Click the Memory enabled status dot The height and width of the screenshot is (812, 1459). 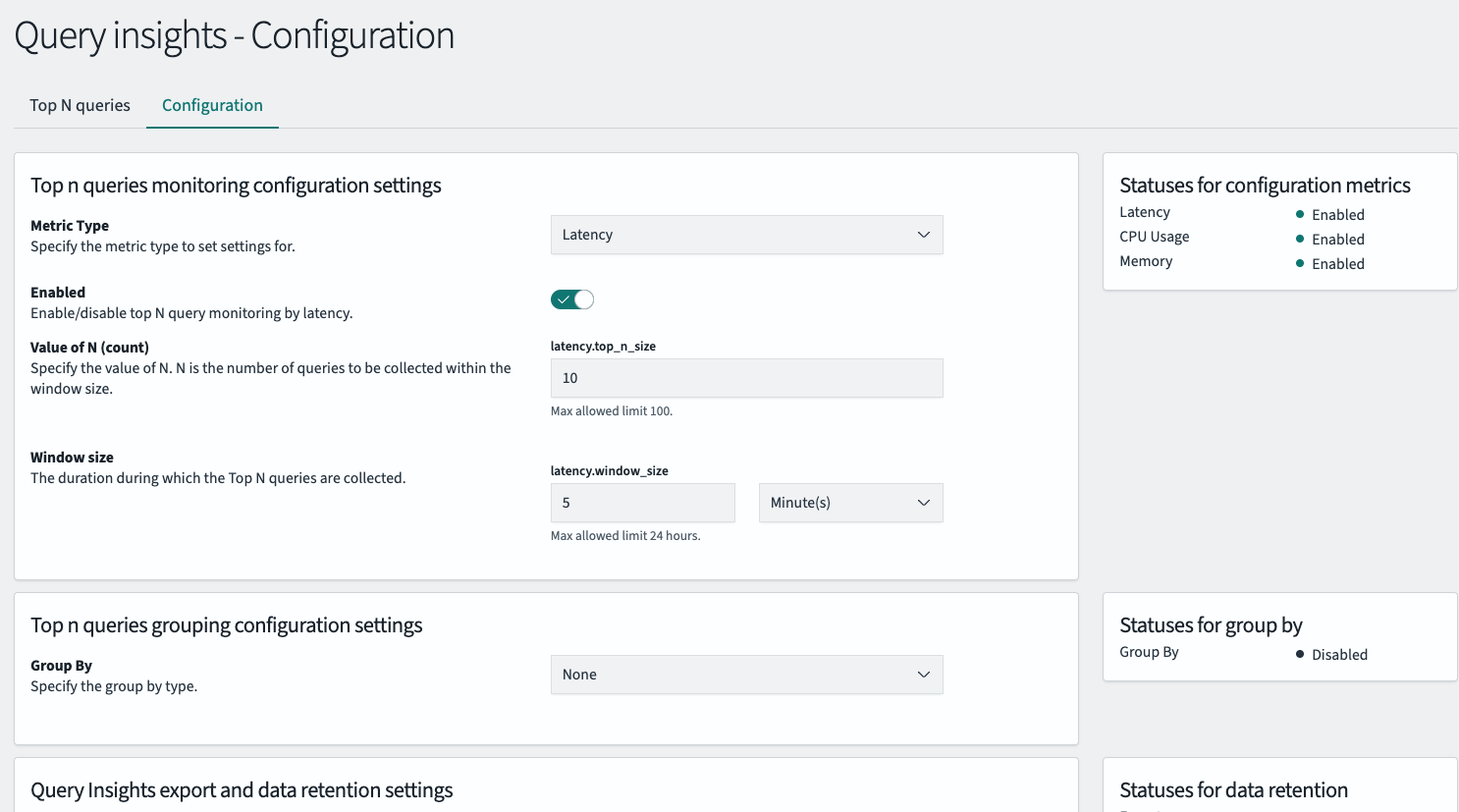coord(1300,263)
